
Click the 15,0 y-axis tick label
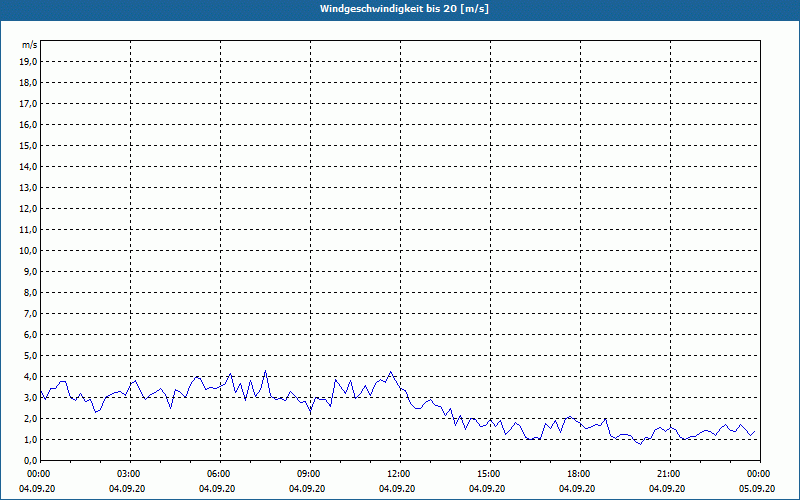pyautogui.click(x=29, y=145)
